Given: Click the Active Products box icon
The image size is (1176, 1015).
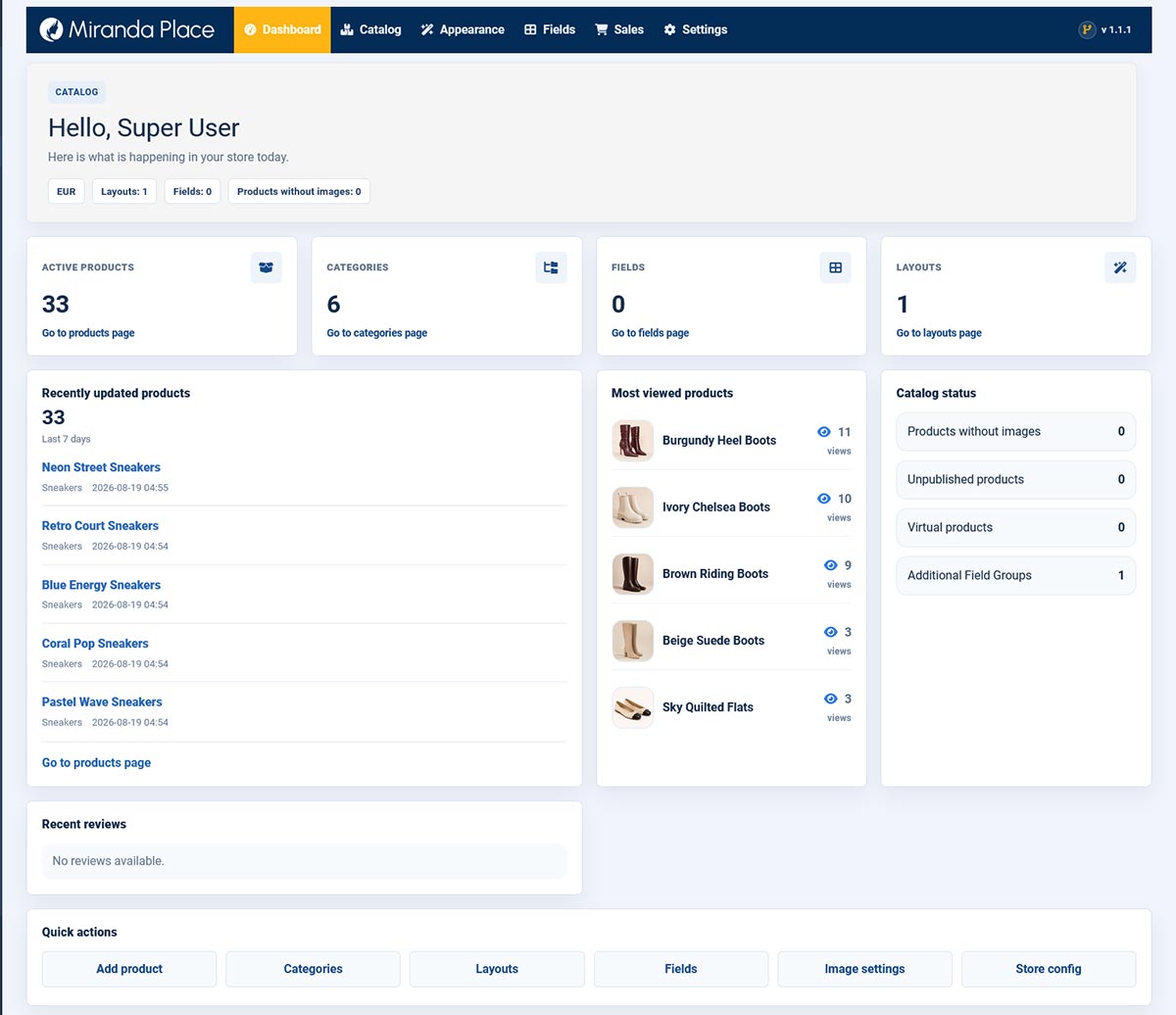Looking at the screenshot, I should tap(266, 267).
